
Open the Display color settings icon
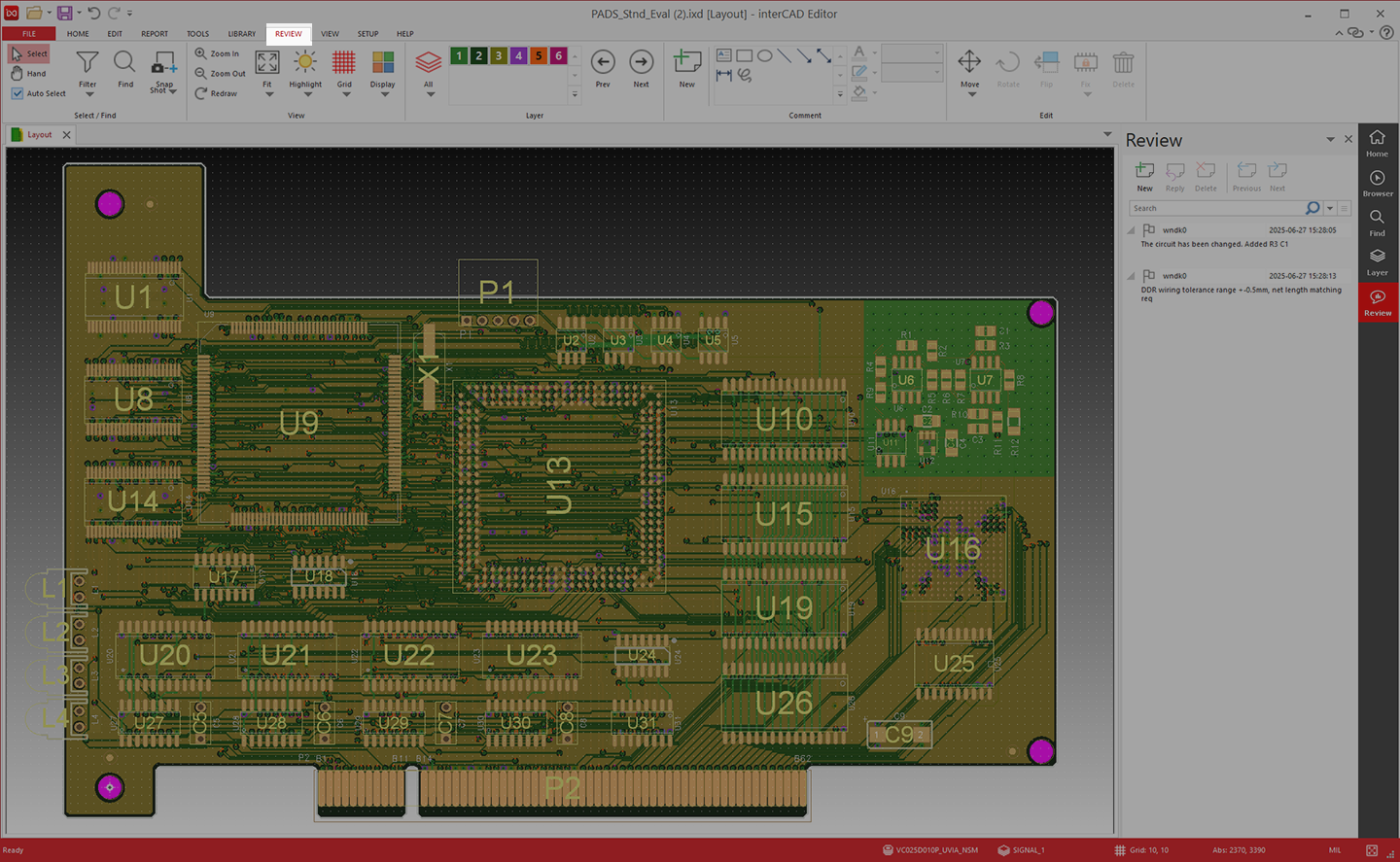click(x=383, y=64)
